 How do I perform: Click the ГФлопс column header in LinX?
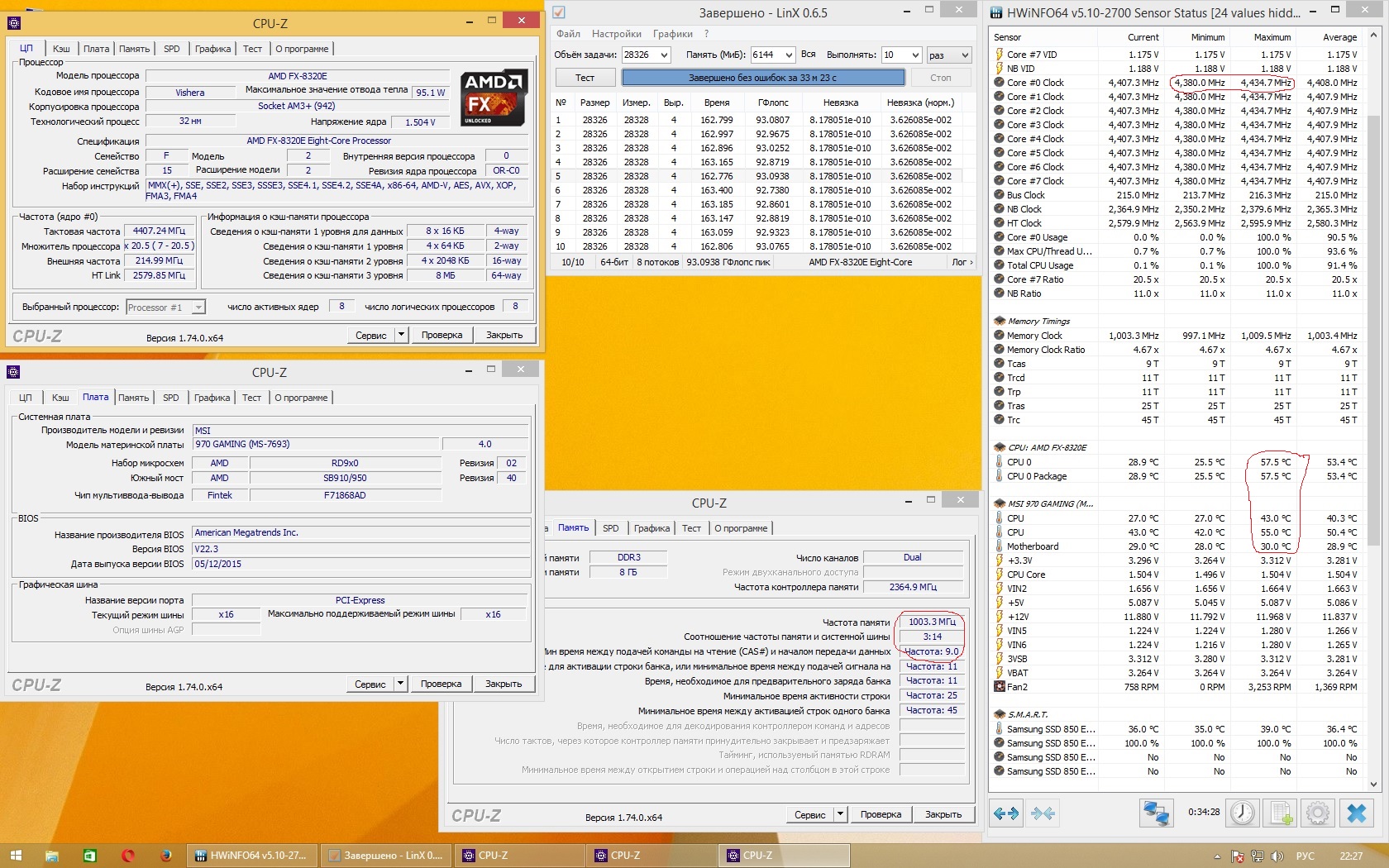[x=772, y=103]
